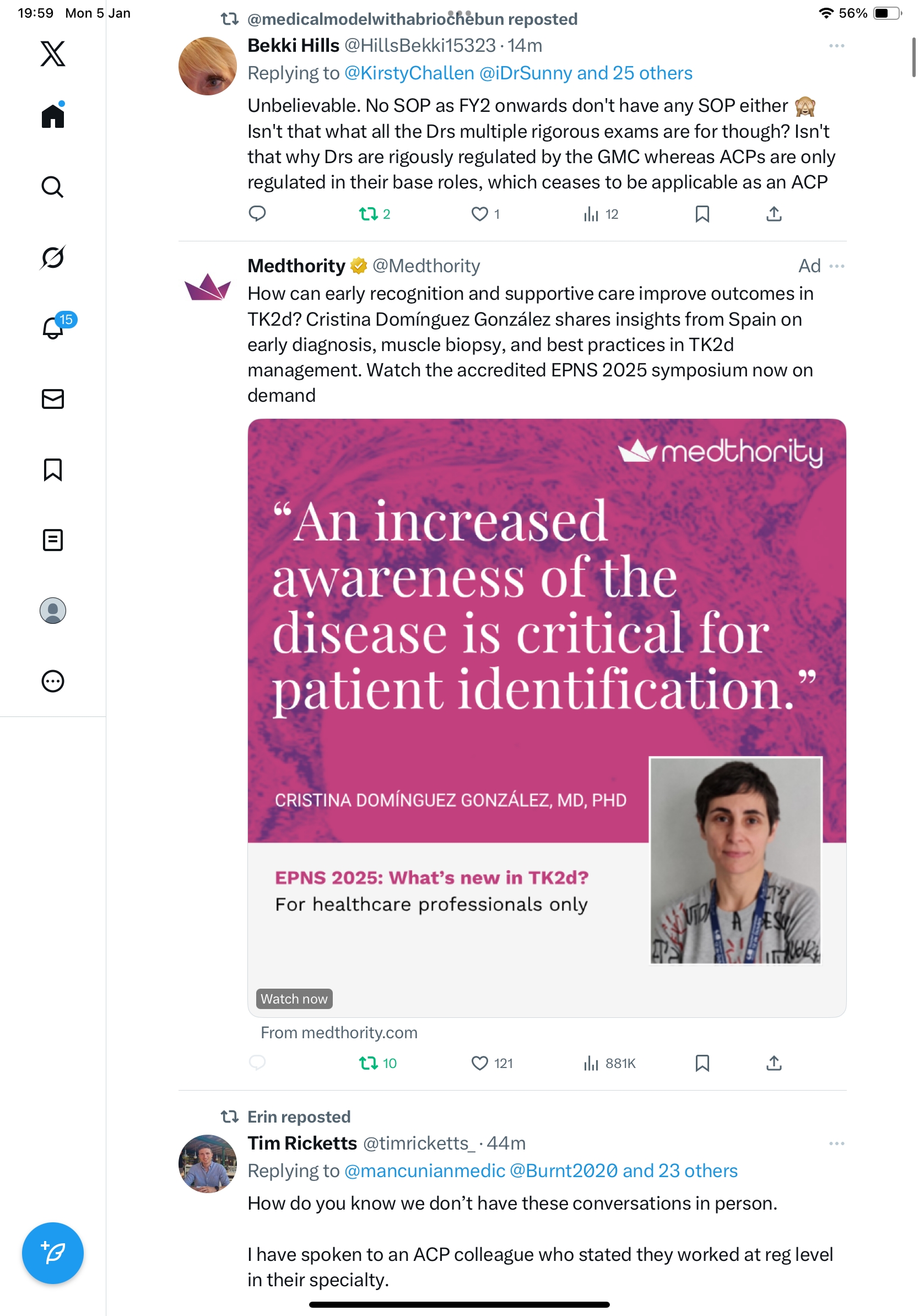This screenshot has width=919, height=1316.
Task: Click the Watch now button
Action: [x=294, y=999]
